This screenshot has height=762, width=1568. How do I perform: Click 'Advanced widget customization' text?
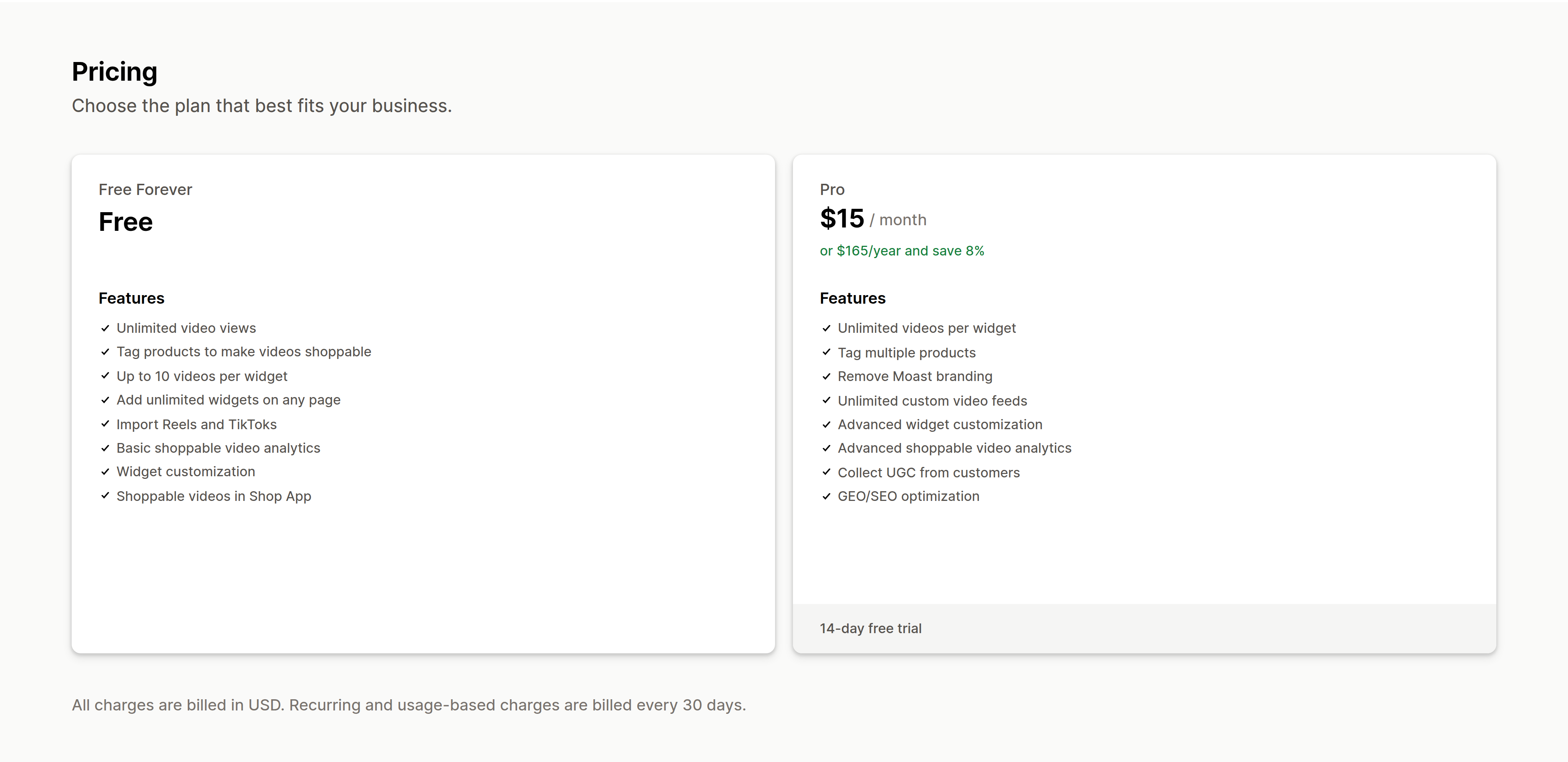coord(940,425)
